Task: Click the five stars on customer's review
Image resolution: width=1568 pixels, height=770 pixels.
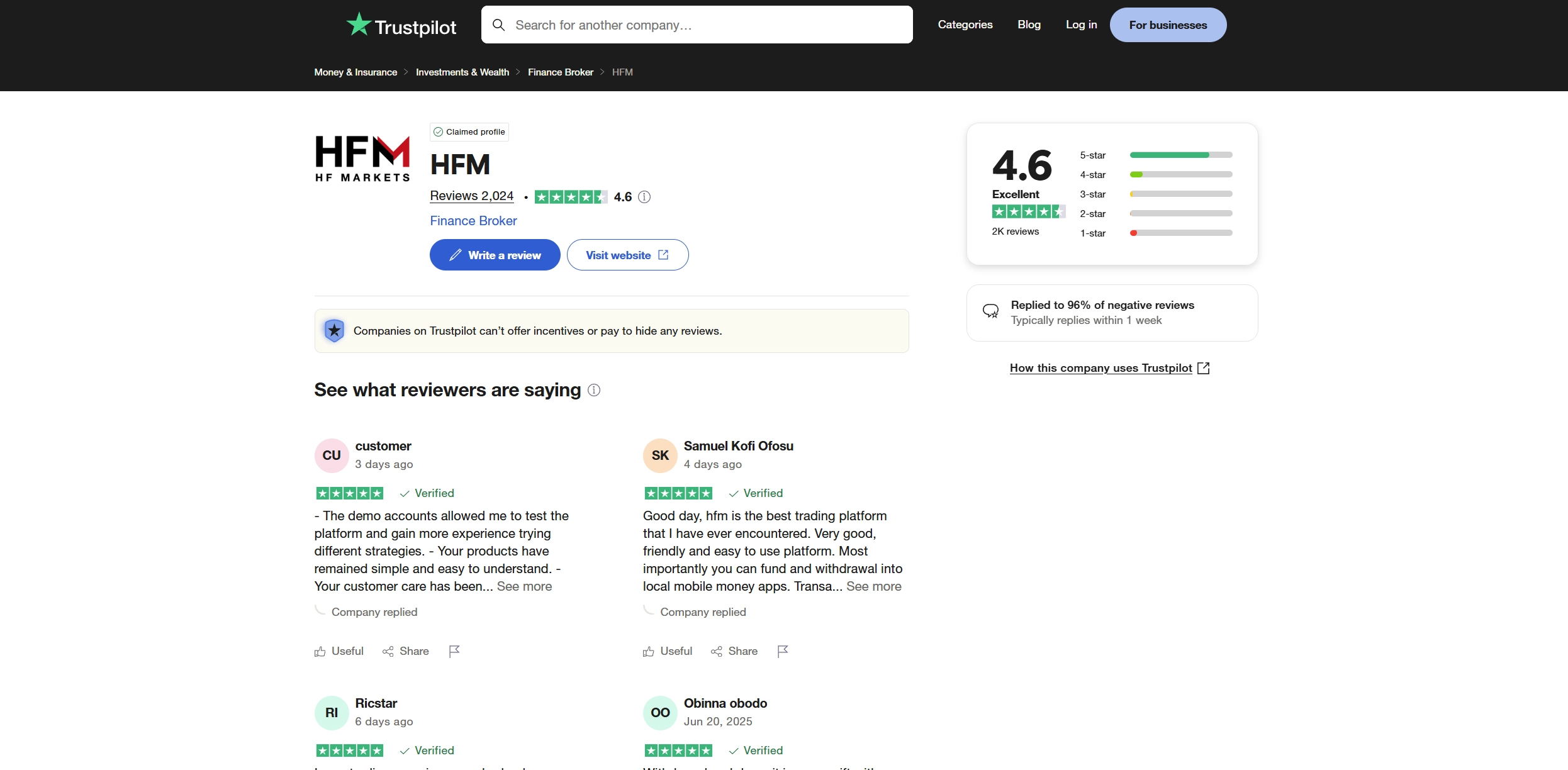Action: 350,493
